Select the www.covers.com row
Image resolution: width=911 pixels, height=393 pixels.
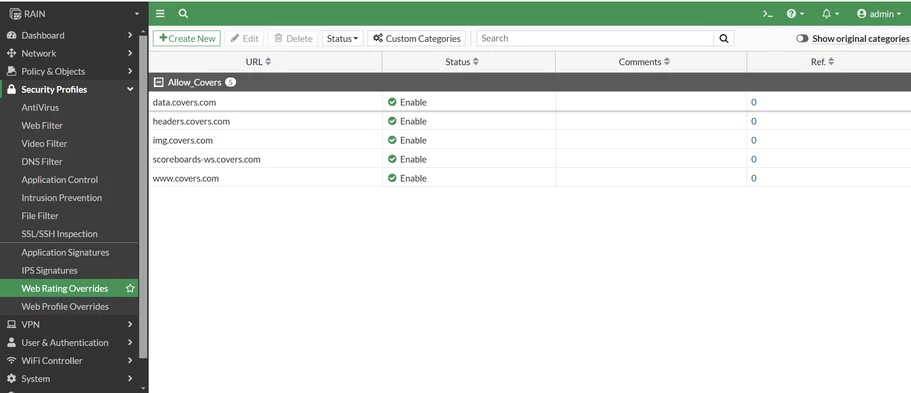tap(530, 178)
